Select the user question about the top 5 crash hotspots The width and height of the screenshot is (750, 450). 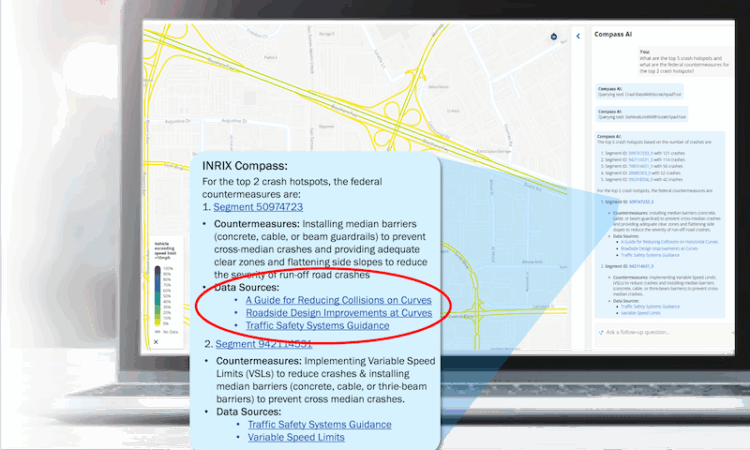[684, 61]
